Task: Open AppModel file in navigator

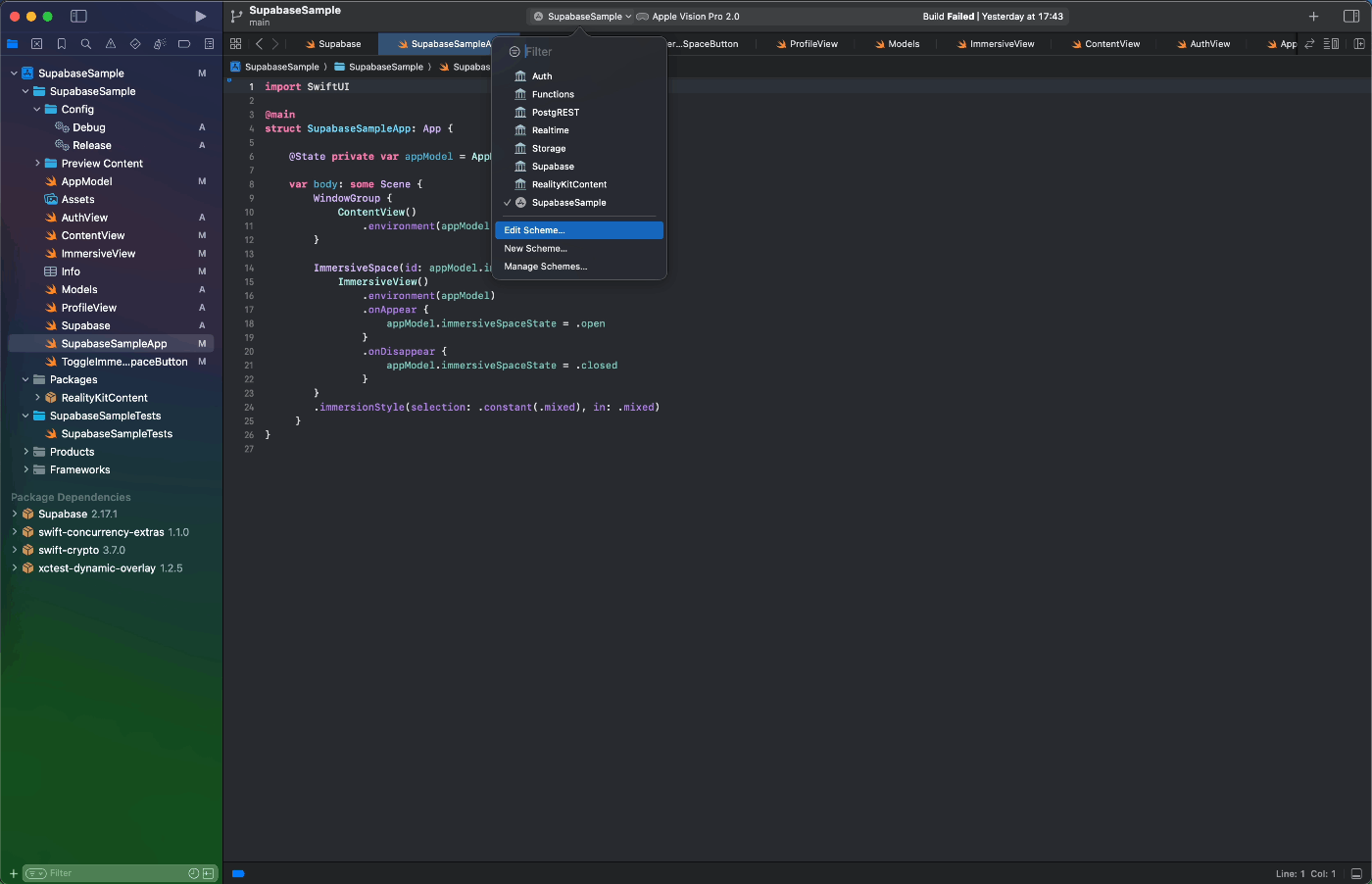Action: tap(86, 181)
